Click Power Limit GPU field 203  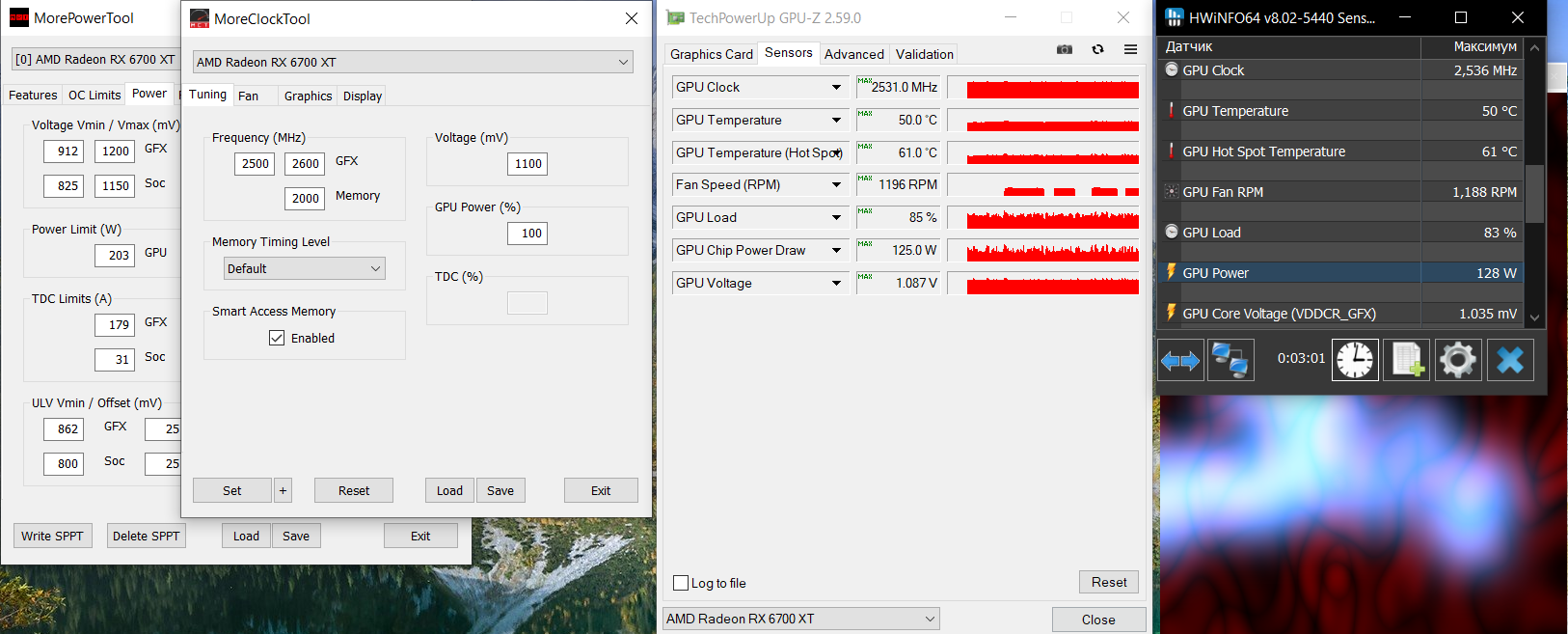(x=115, y=256)
